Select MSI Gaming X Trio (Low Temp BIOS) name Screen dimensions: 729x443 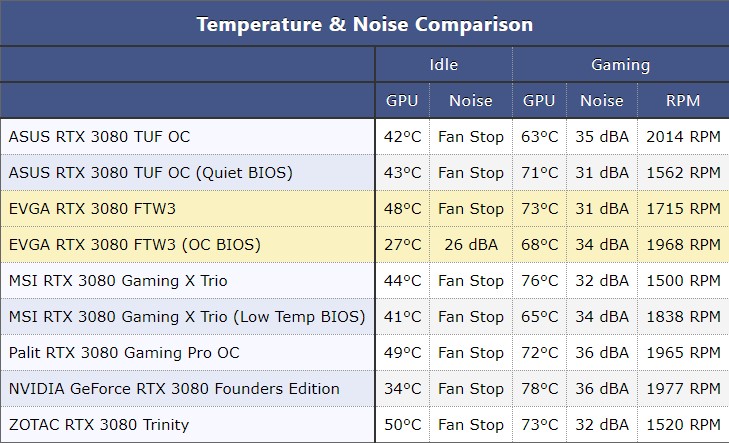tap(187, 317)
